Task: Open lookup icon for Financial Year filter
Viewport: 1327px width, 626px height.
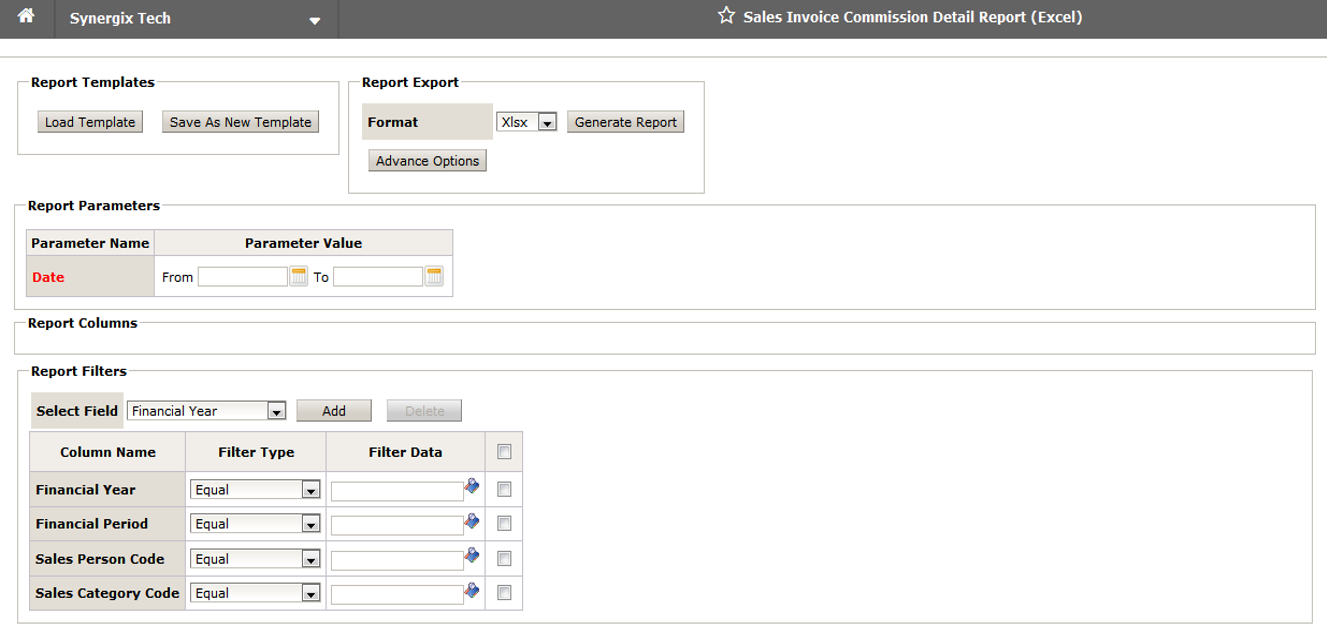Action: click(472, 487)
